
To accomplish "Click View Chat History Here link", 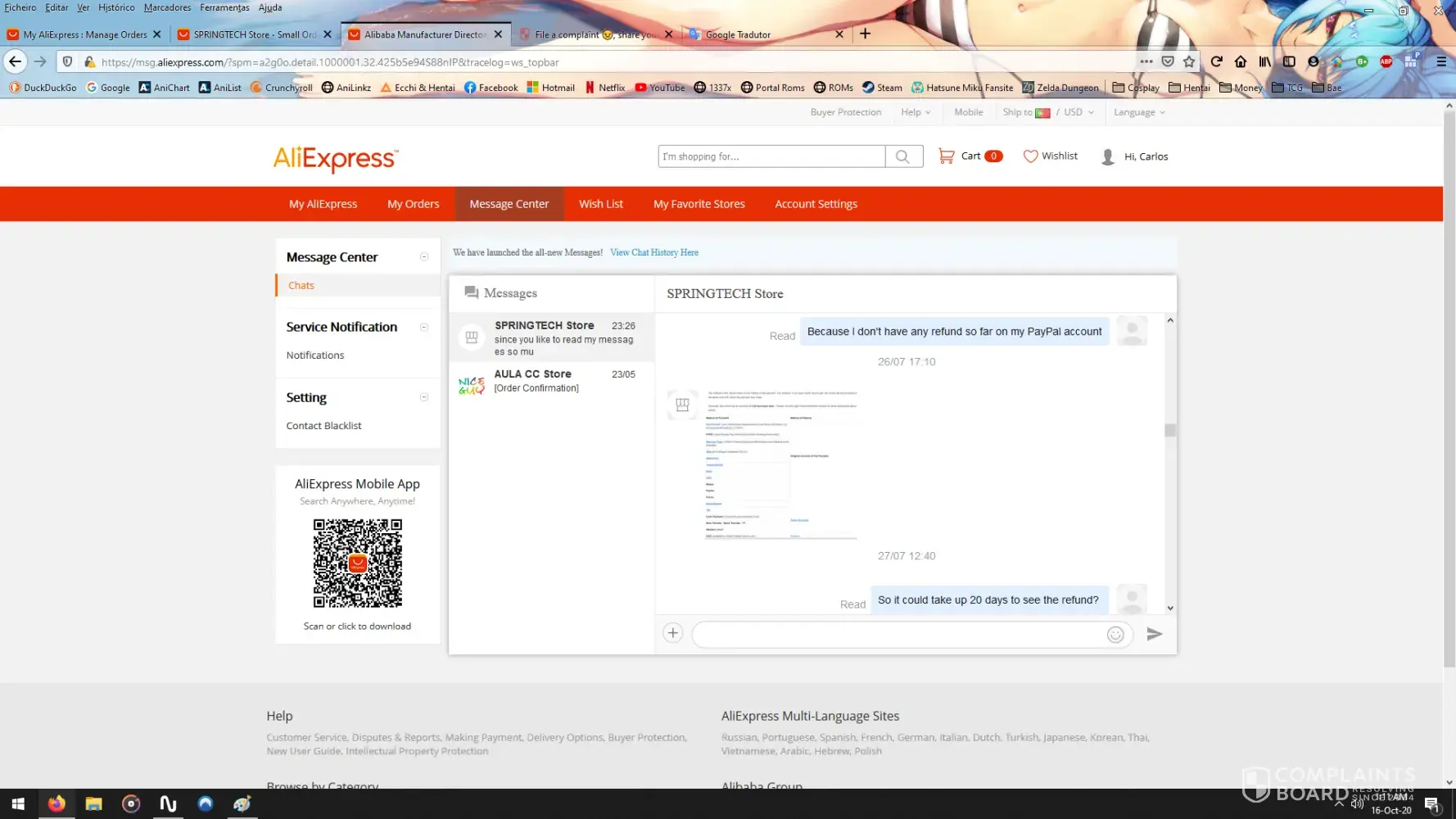I will tap(653, 252).
